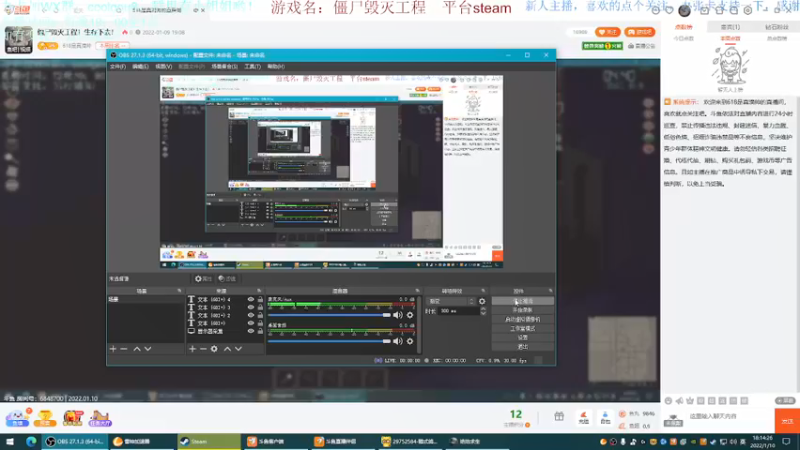Move scene down with the down arrow in Scenes panel
The height and width of the screenshot is (450, 800).
pos(147,349)
